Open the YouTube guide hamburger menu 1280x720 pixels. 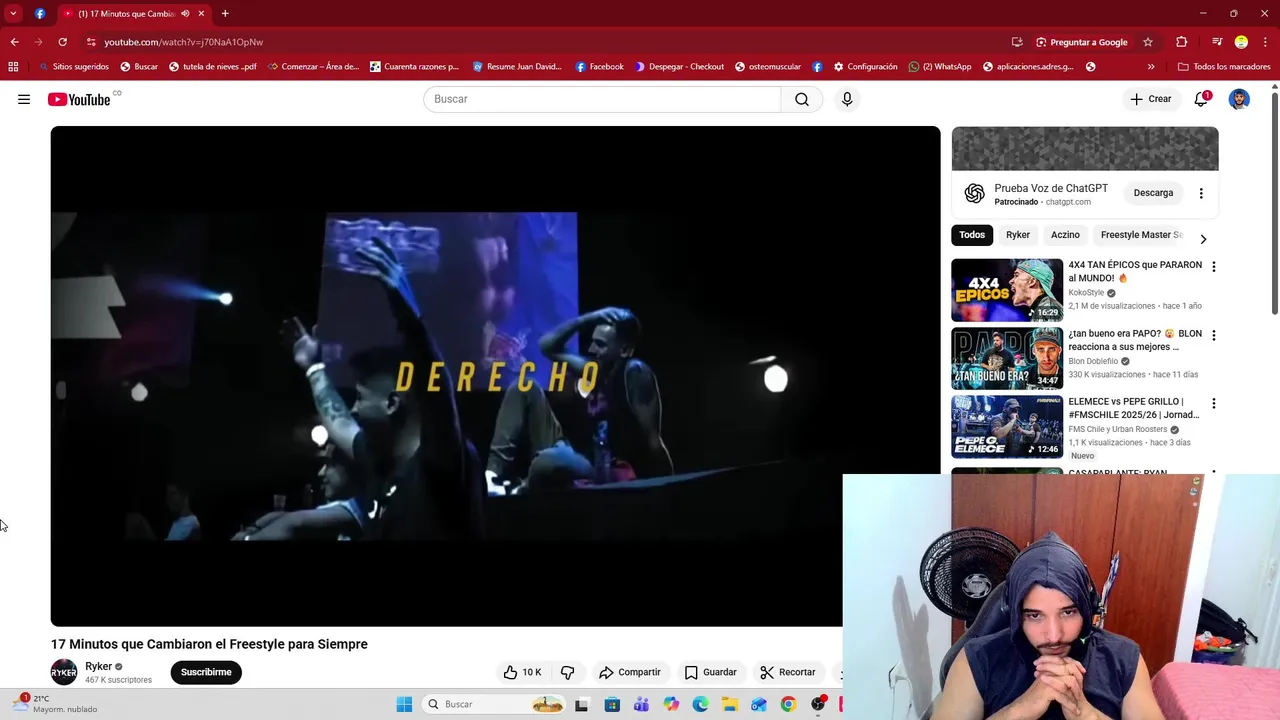click(24, 99)
